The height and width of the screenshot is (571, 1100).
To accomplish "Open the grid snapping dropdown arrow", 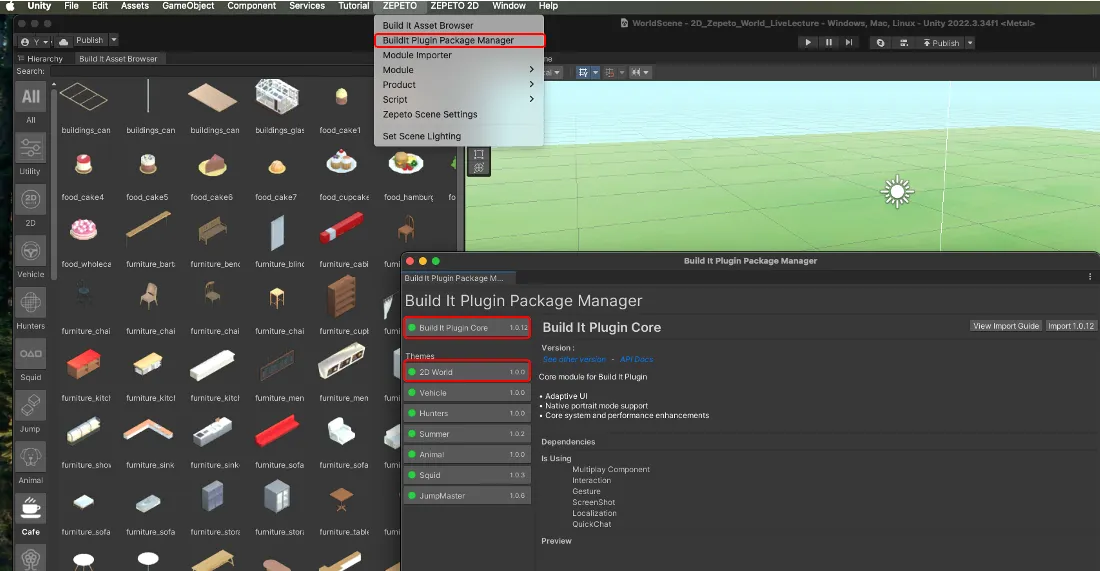I will point(621,72).
